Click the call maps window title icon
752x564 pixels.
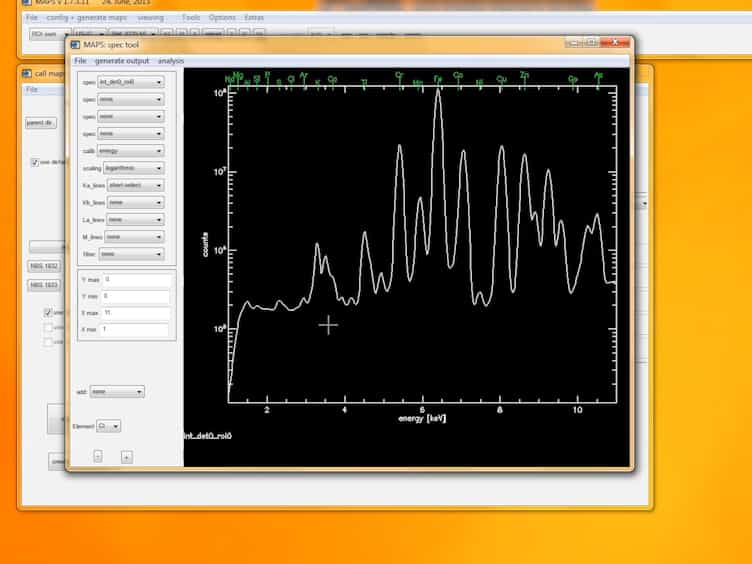tap(27, 73)
